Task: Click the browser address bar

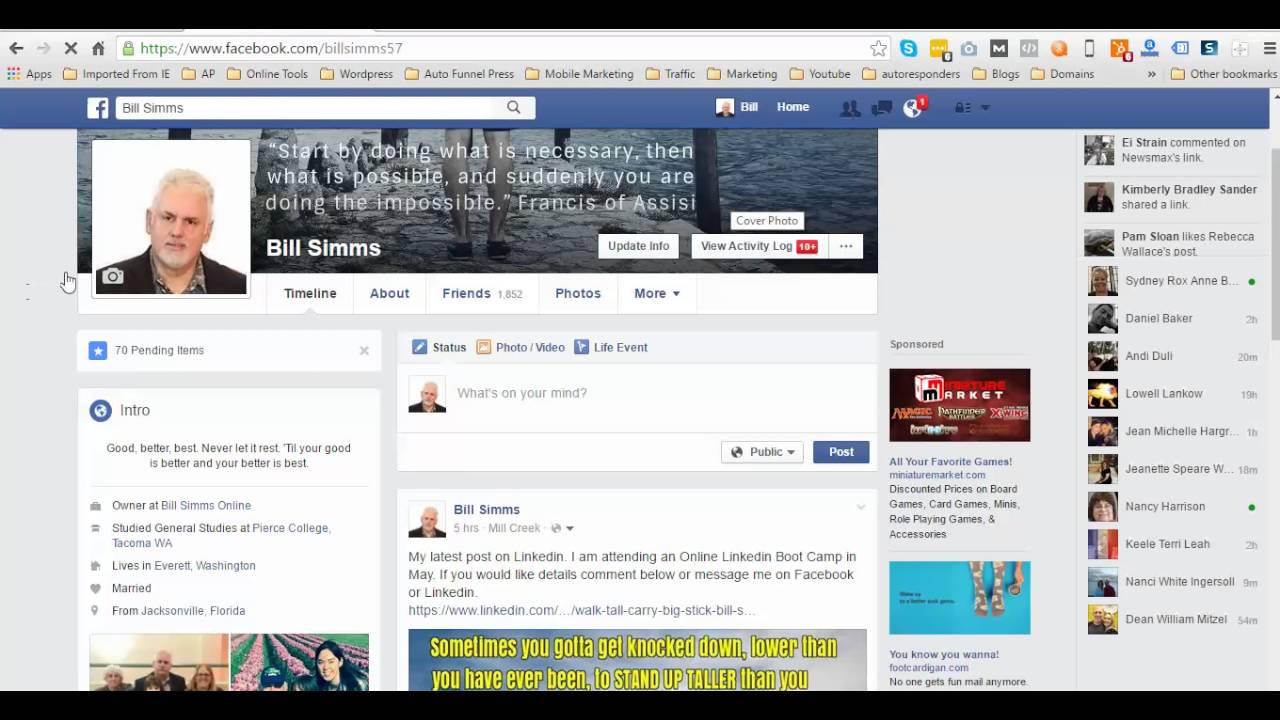Action: click(x=500, y=48)
